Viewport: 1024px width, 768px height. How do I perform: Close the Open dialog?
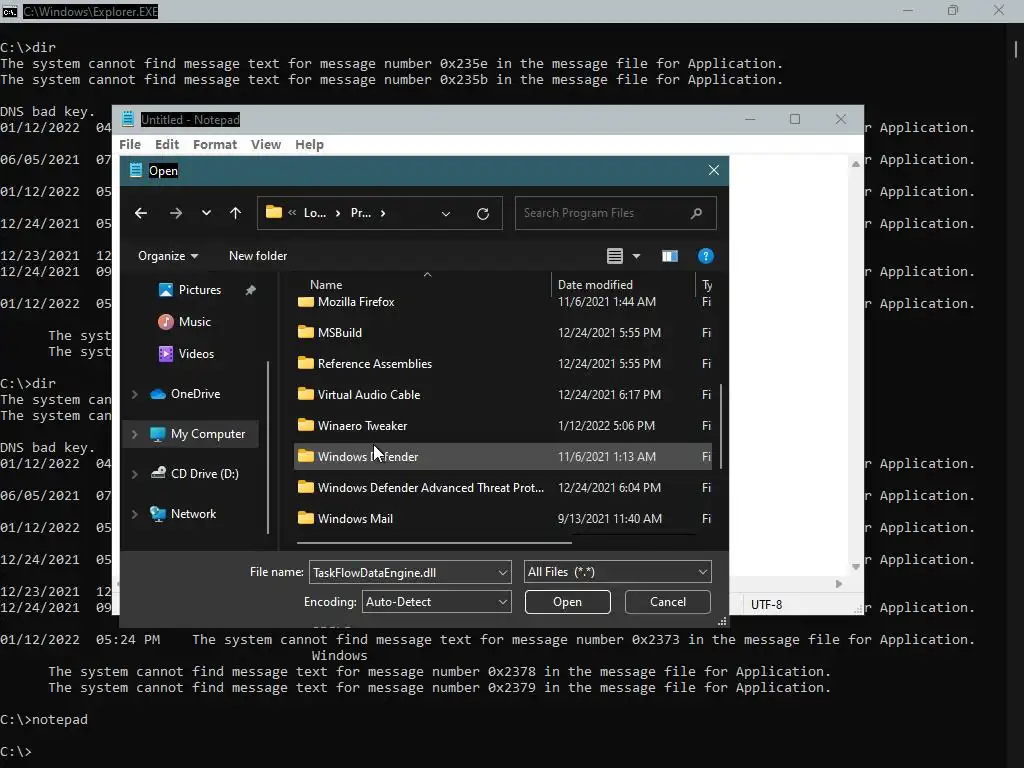714,170
